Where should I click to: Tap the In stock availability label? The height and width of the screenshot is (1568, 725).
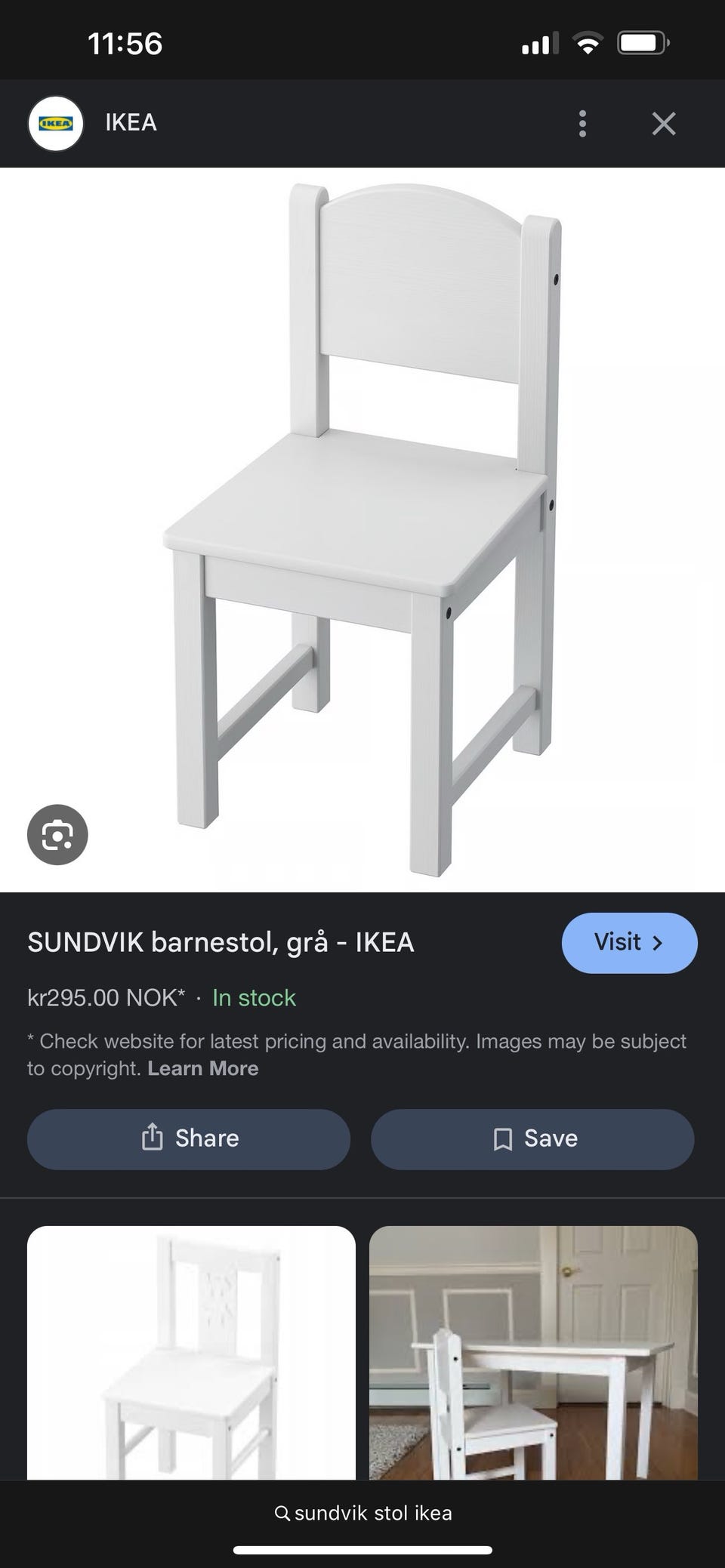tap(254, 997)
